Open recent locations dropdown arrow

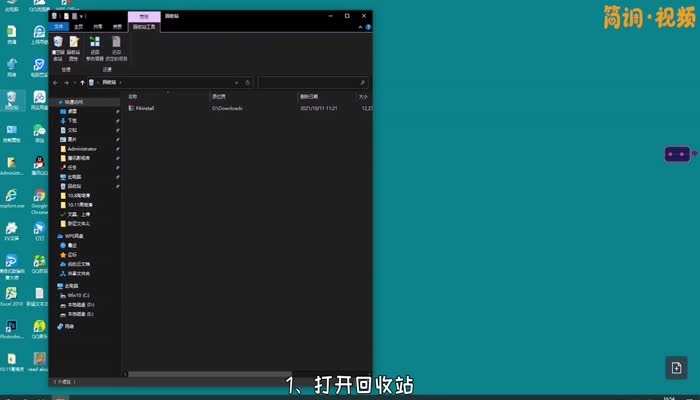click(74, 82)
